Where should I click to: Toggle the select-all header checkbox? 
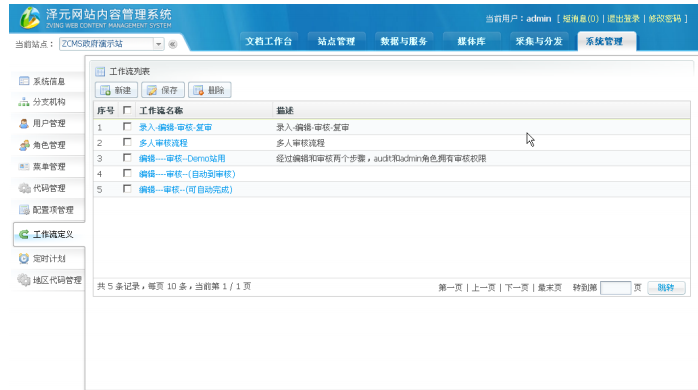[x=127, y=110]
